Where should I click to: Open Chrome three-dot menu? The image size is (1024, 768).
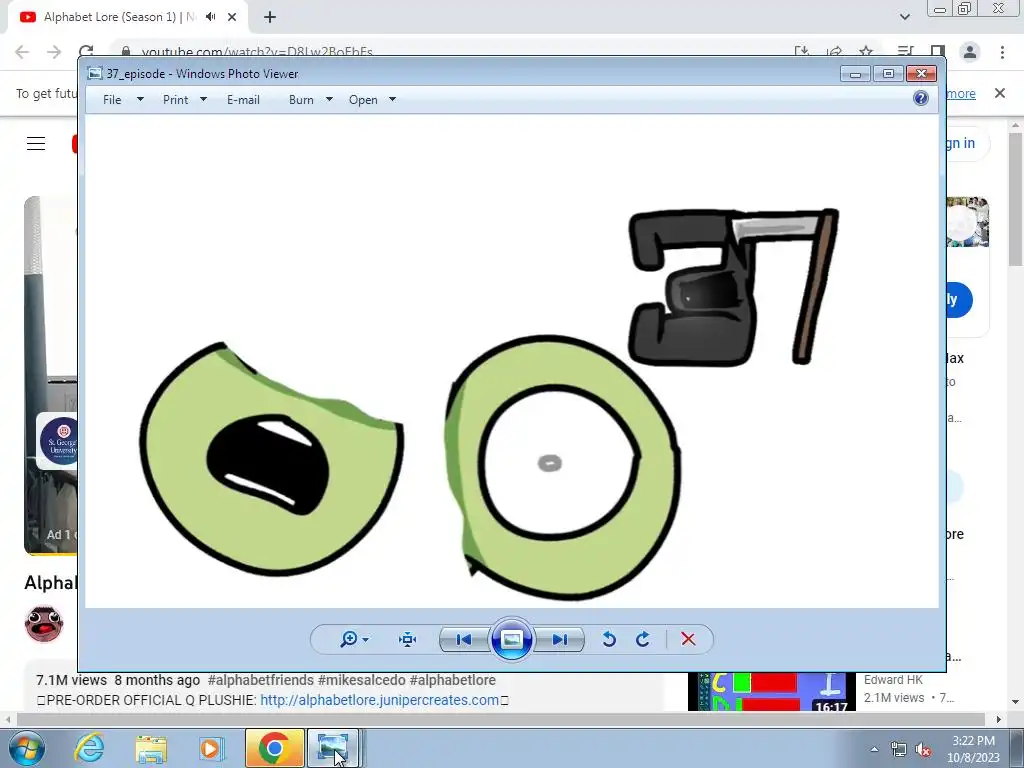pyautogui.click(x=1002, y=52)
